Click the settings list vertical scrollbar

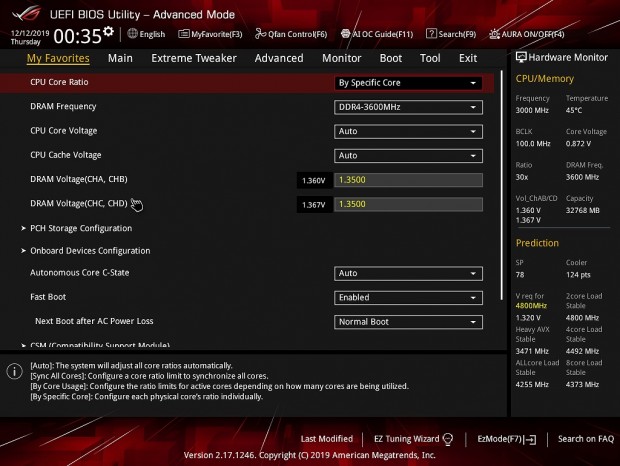[501, 185]
